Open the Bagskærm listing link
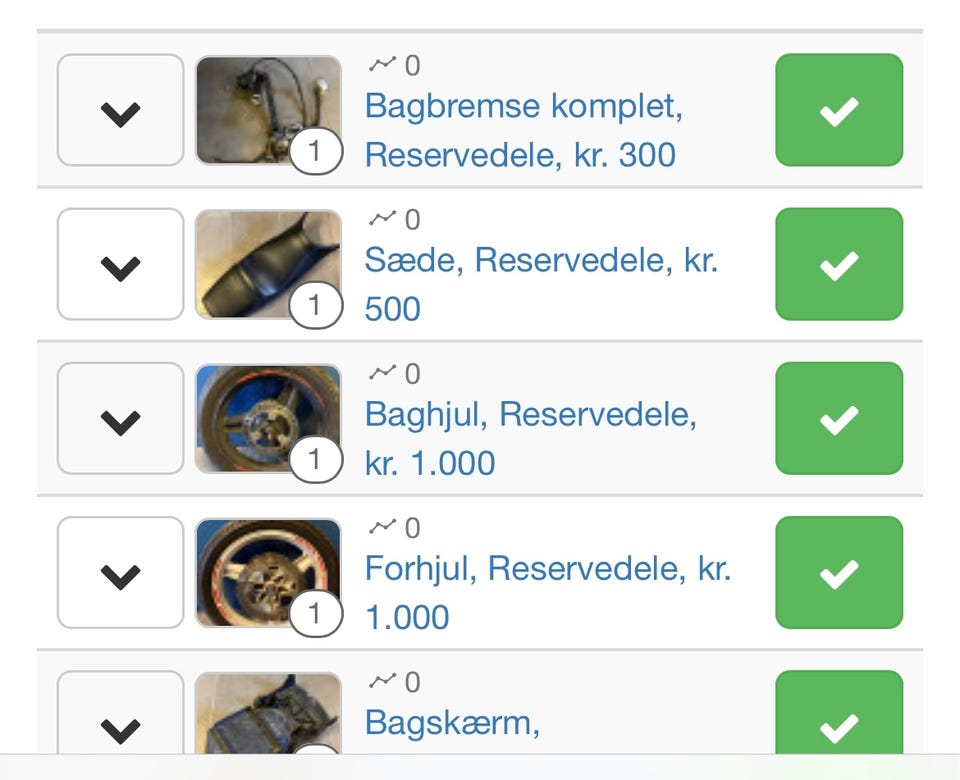 (452, 722)
